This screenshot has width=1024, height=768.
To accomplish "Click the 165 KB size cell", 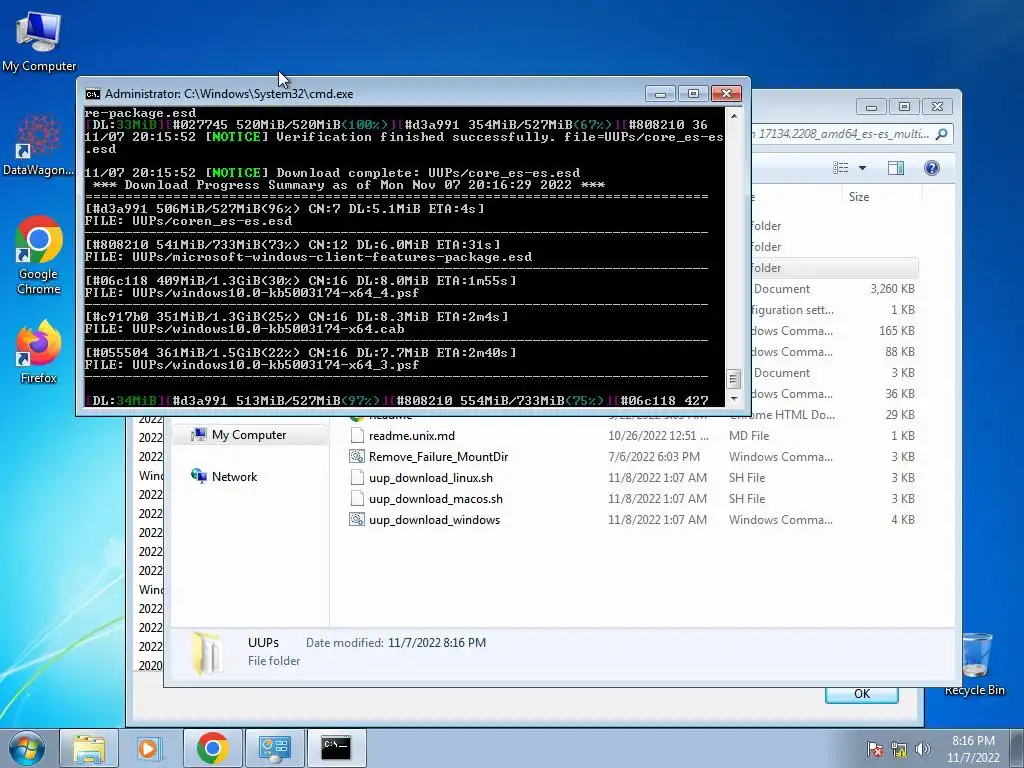I will (896, 330).
